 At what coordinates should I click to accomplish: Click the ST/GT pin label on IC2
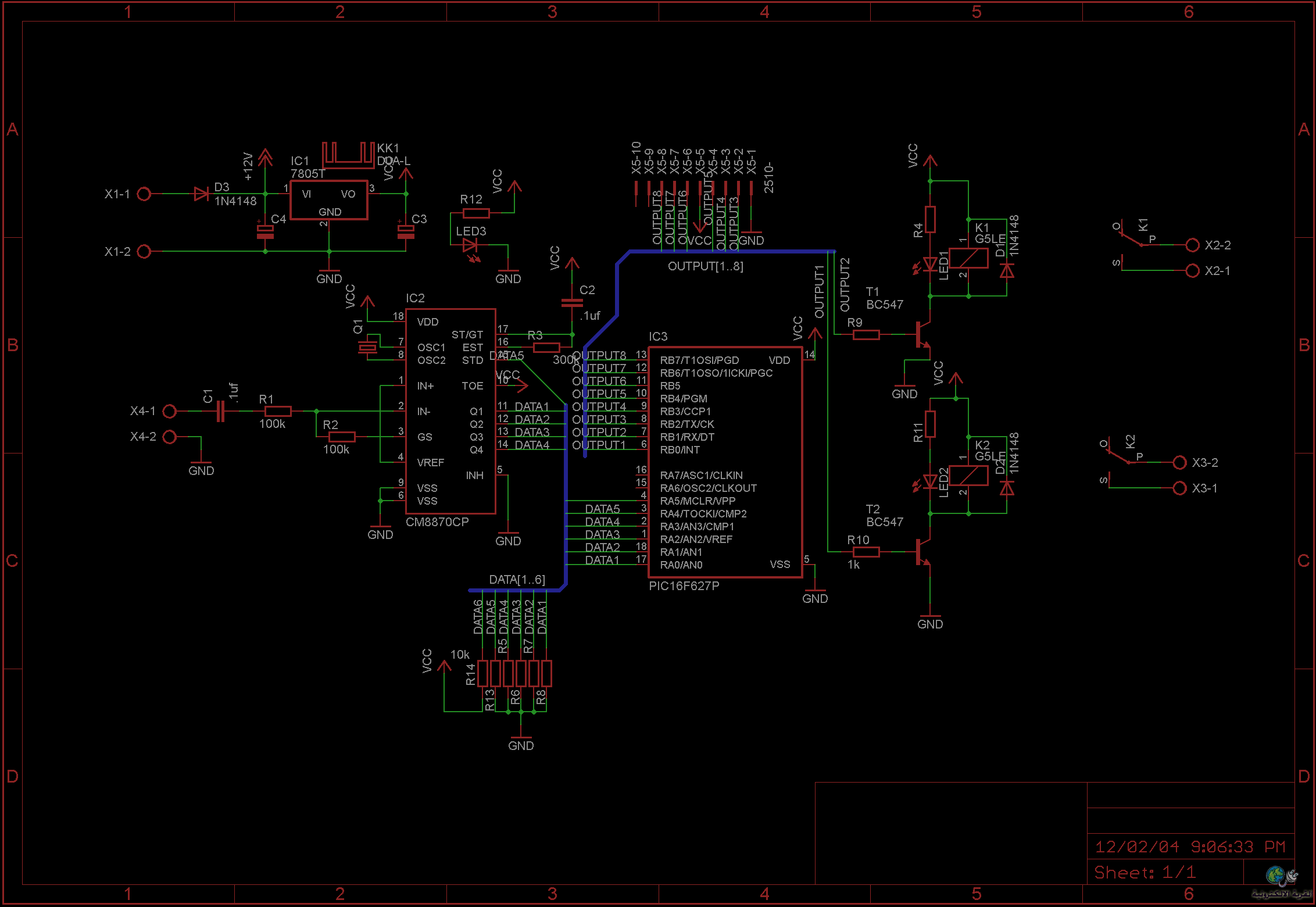467,335
